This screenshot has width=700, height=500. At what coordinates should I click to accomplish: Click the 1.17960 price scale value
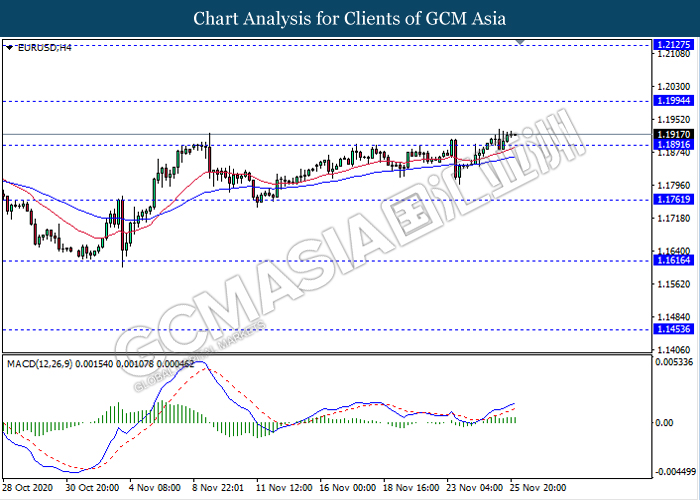(674, 185)
